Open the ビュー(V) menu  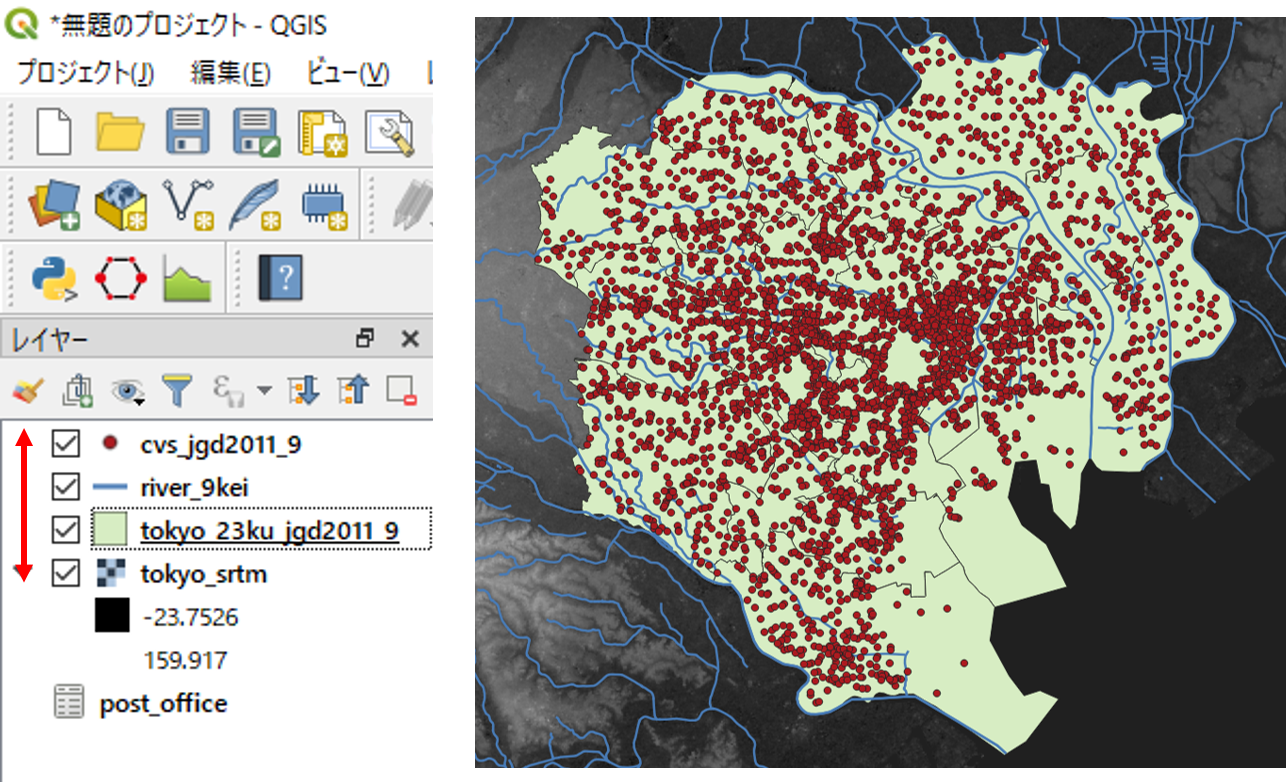coord(348,72)
